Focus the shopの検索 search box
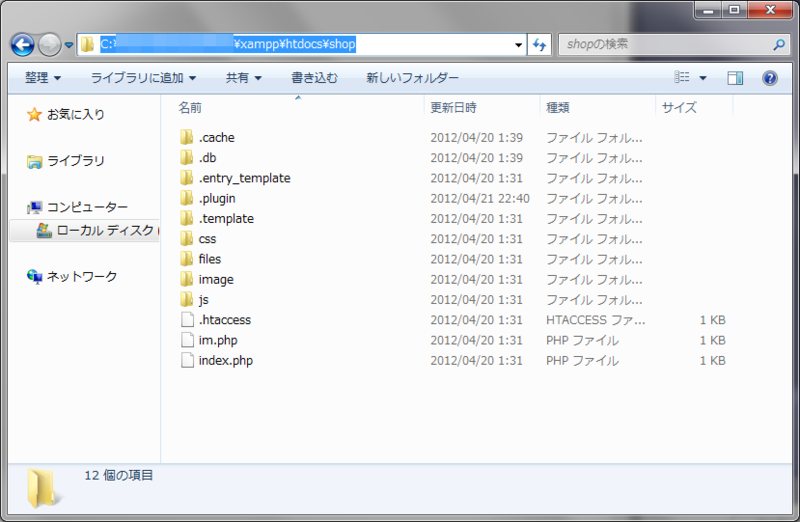 pyautogui.click(x=673, y=44)
